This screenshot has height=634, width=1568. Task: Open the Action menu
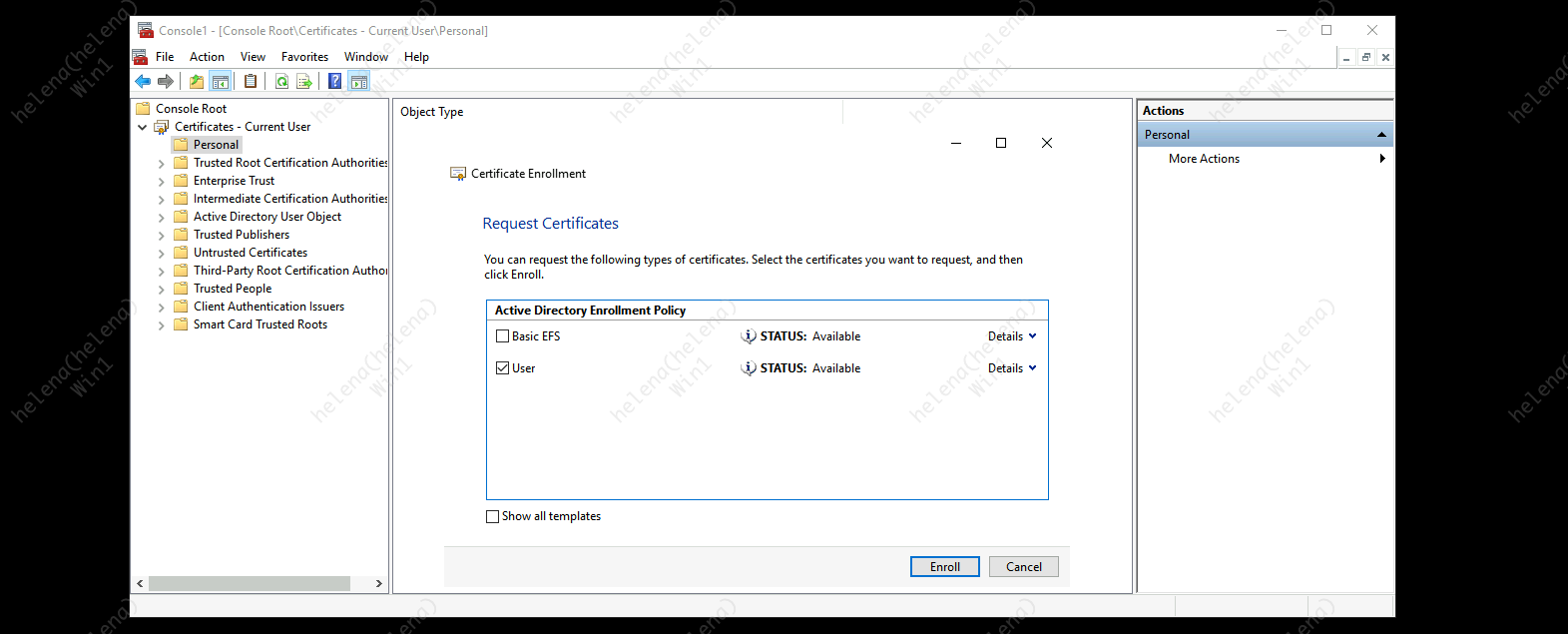pyautogui.click(x=207, y=57)
